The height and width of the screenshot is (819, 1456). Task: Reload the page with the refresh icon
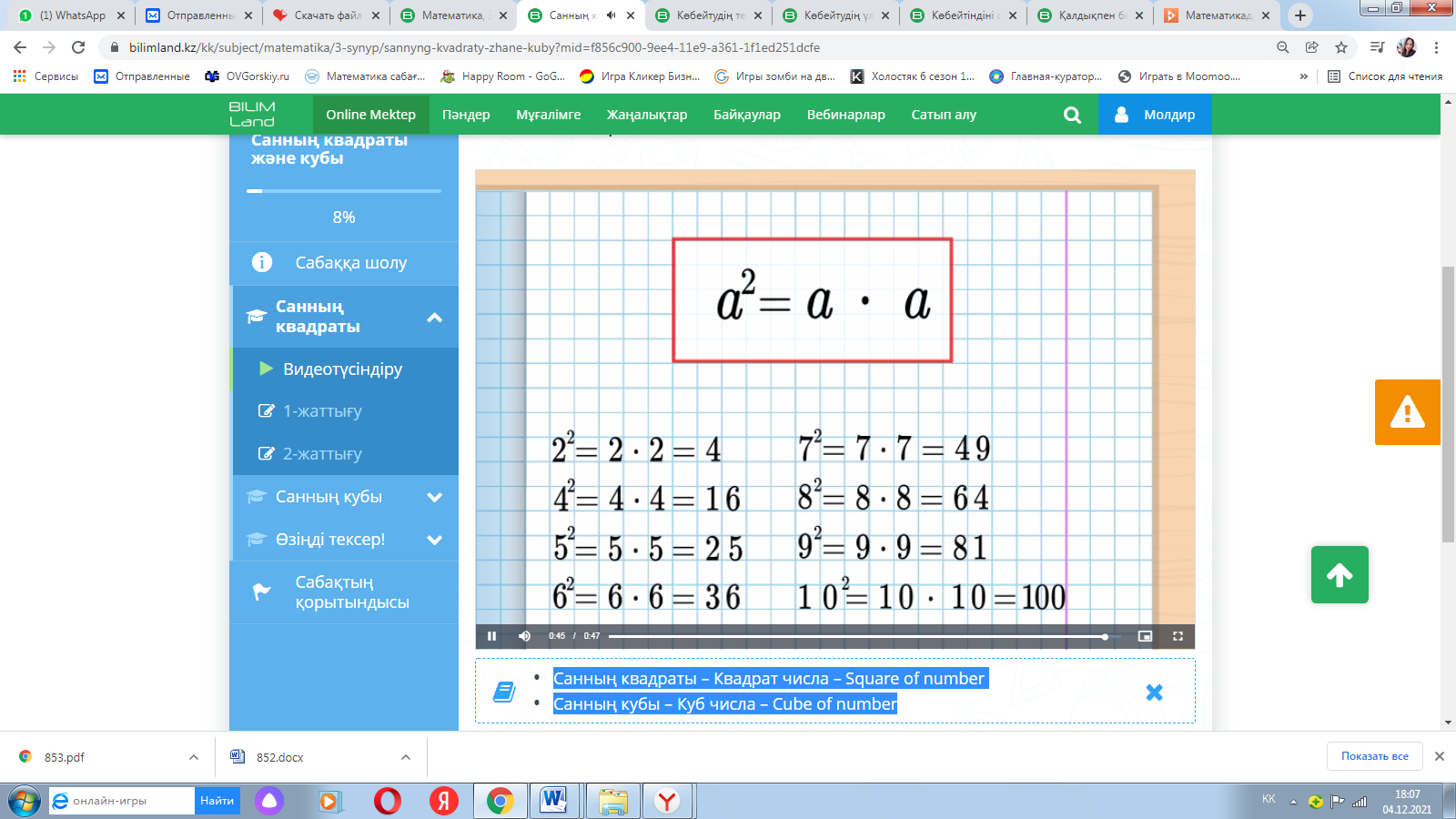(x=78, y=47)
